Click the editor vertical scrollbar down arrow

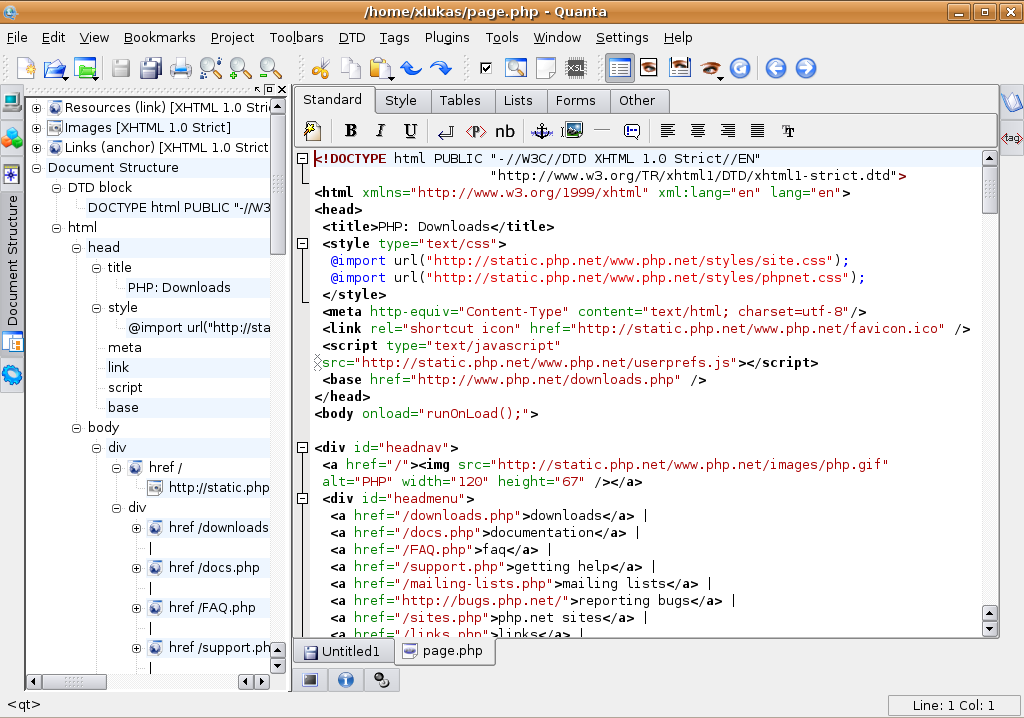pos(989,630)
